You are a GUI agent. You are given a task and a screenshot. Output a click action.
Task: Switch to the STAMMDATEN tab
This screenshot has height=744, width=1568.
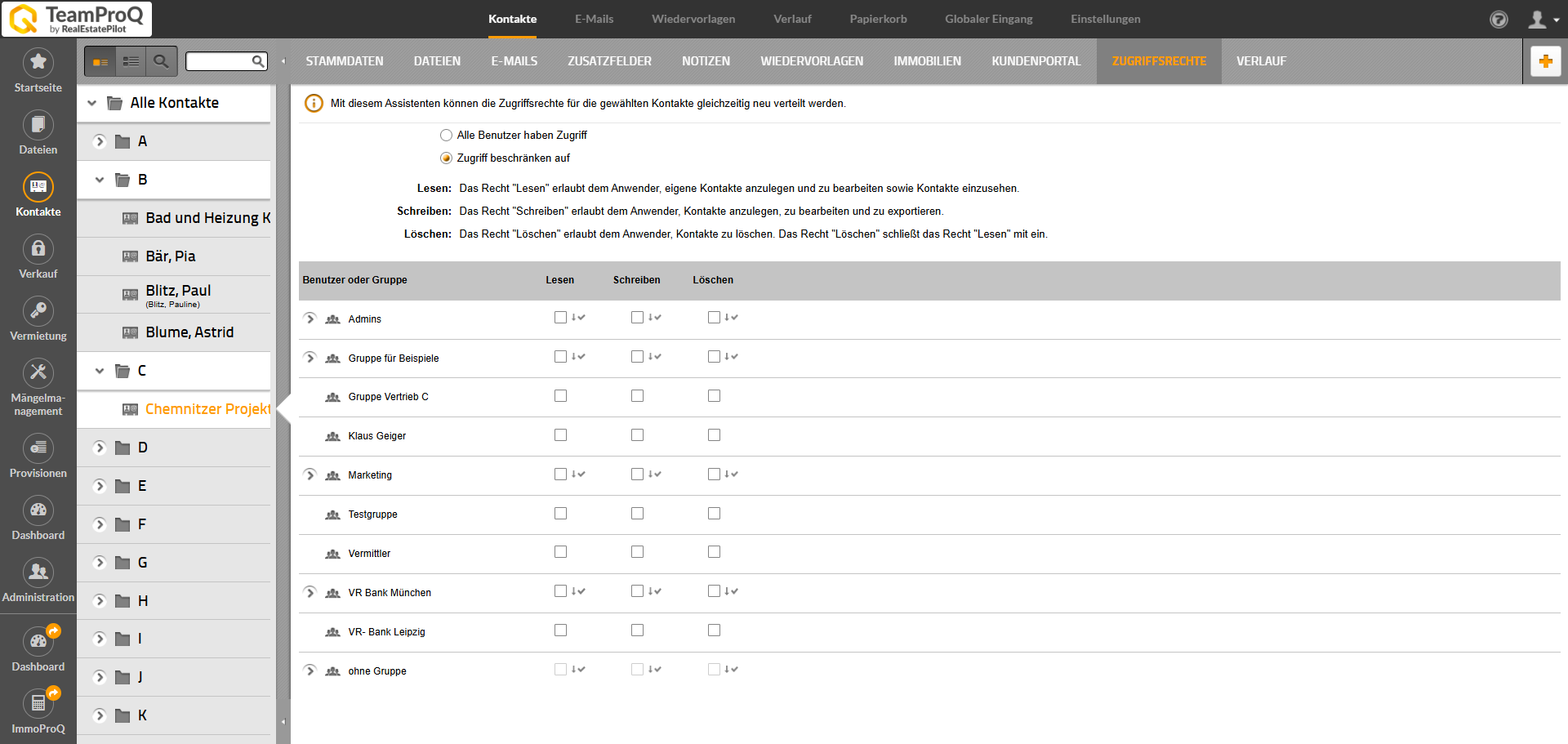[344, 61]
